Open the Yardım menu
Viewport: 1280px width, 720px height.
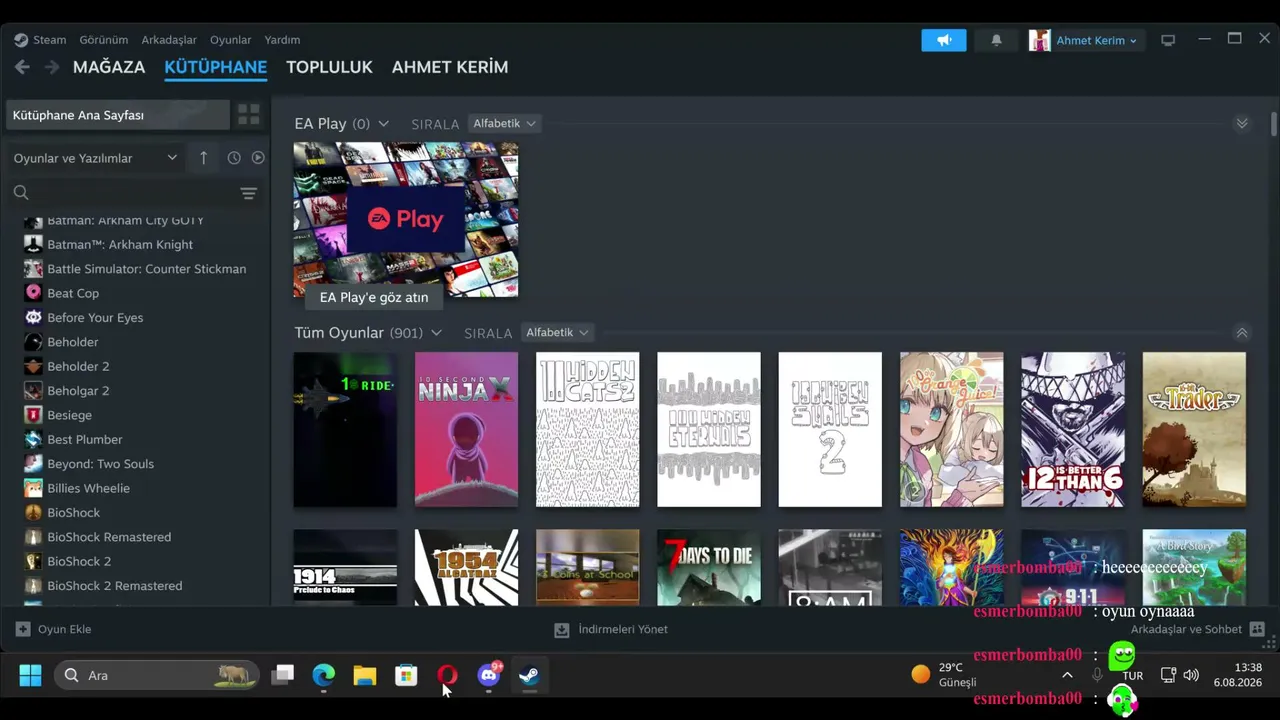[x=282, y=40]
